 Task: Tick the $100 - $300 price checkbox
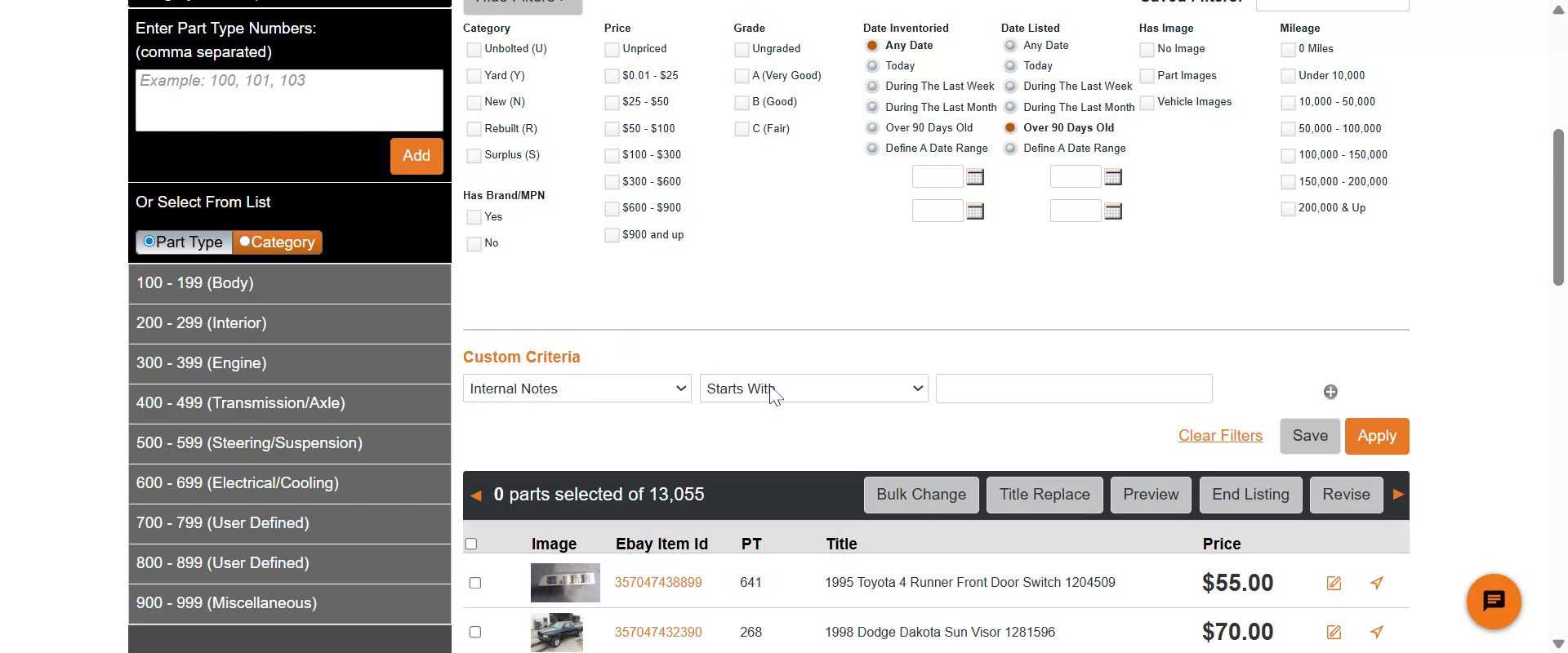612,155
